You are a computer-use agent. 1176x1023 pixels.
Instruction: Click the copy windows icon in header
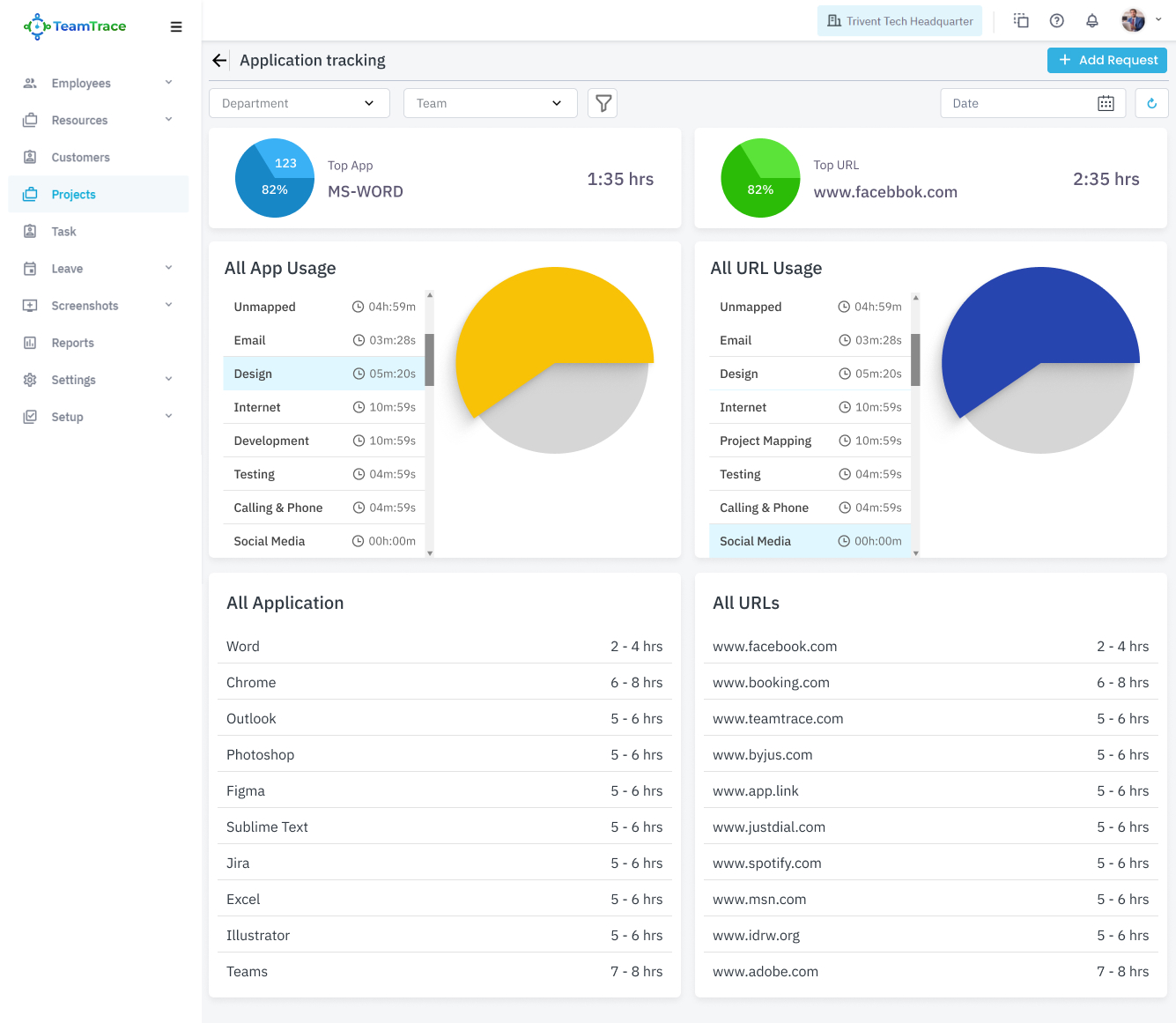coord(1021,21)
